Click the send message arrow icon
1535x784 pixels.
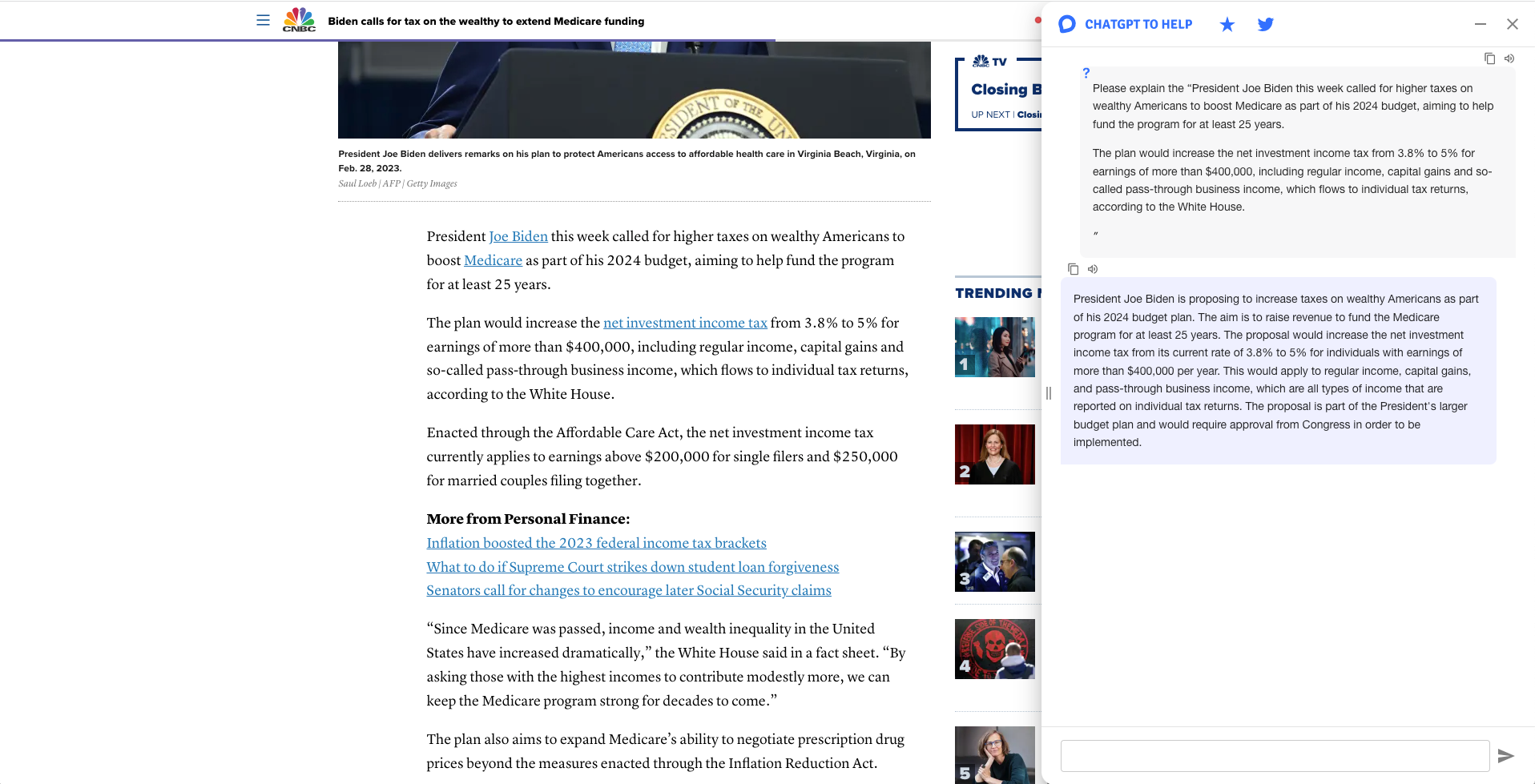click(1506, 755)
